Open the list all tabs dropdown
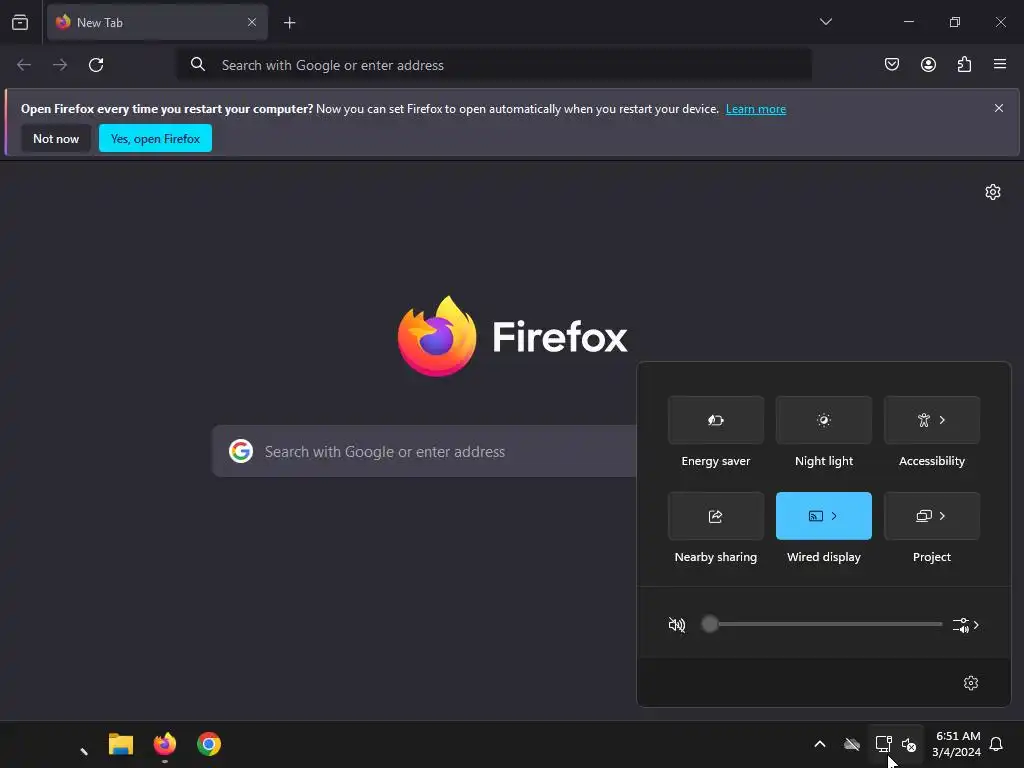 coord(825,22)
